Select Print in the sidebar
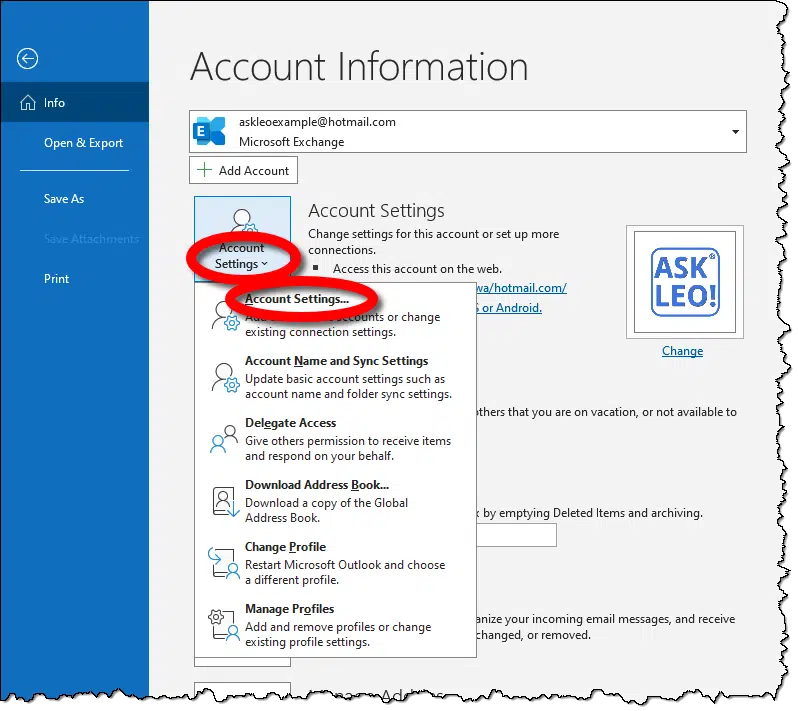This screenshot has height=711, width=798. coord(56,279)
